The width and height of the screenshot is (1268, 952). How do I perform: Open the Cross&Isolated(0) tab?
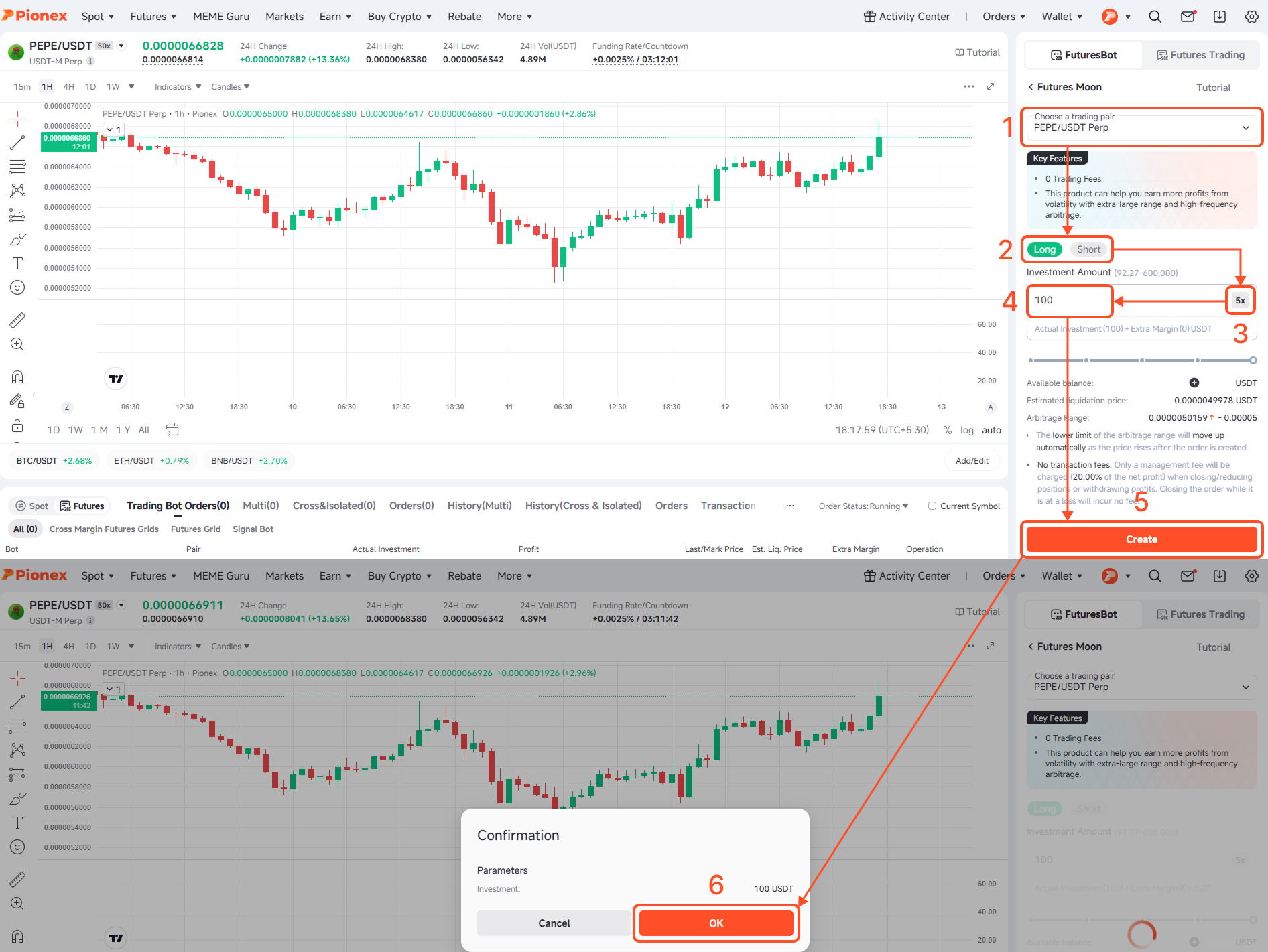tap(334, 506)
